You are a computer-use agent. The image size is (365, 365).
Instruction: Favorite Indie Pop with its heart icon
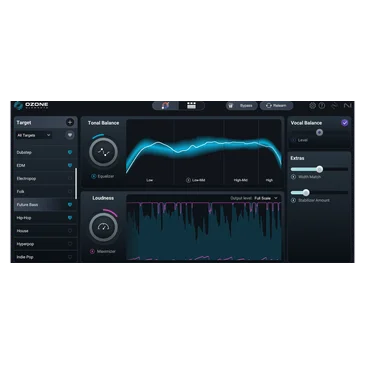pyautogui.click(x=70, y=257)
